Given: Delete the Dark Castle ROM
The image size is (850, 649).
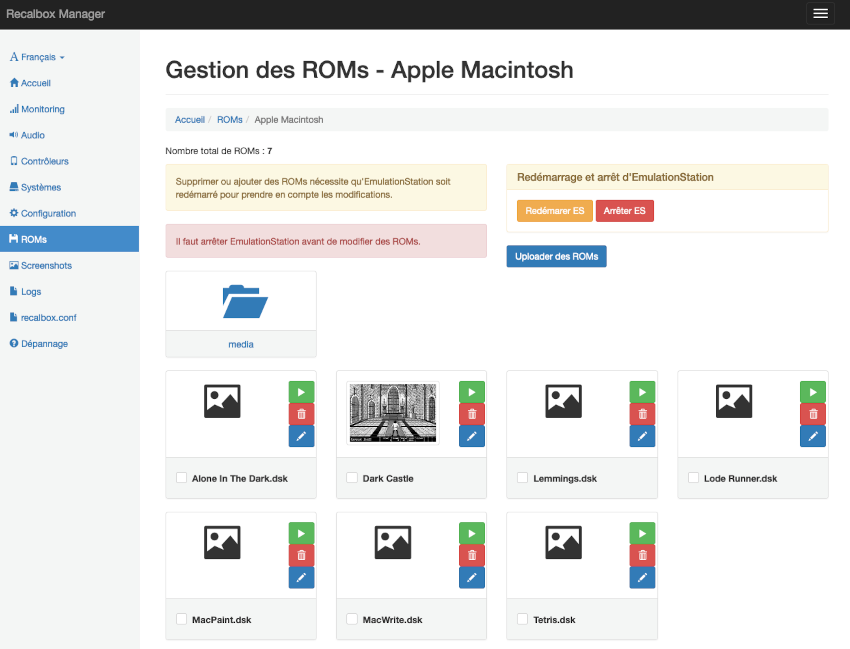Looking at the screenshot, I should (x=472, y=414).
